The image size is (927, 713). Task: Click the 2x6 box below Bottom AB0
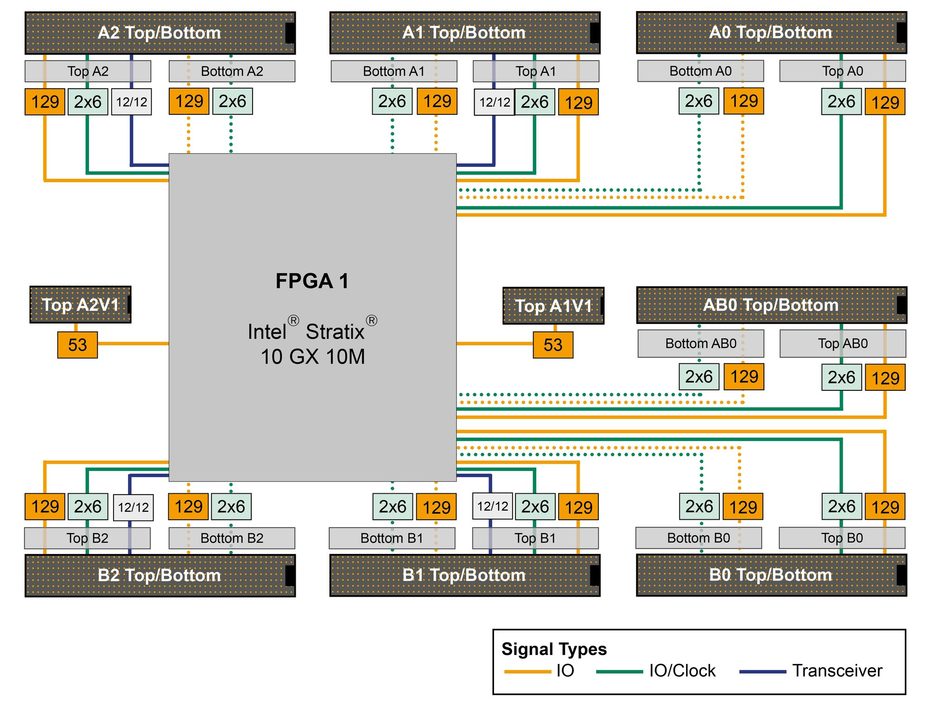(699, 377)
